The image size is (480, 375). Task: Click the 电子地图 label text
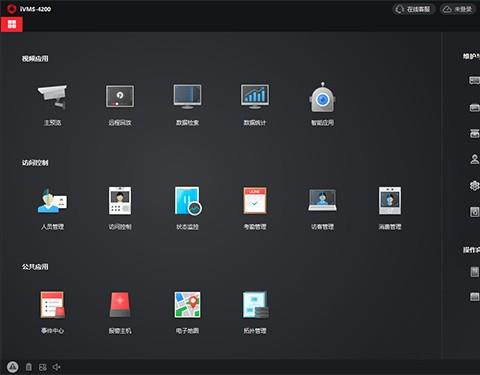click(187, 331)
